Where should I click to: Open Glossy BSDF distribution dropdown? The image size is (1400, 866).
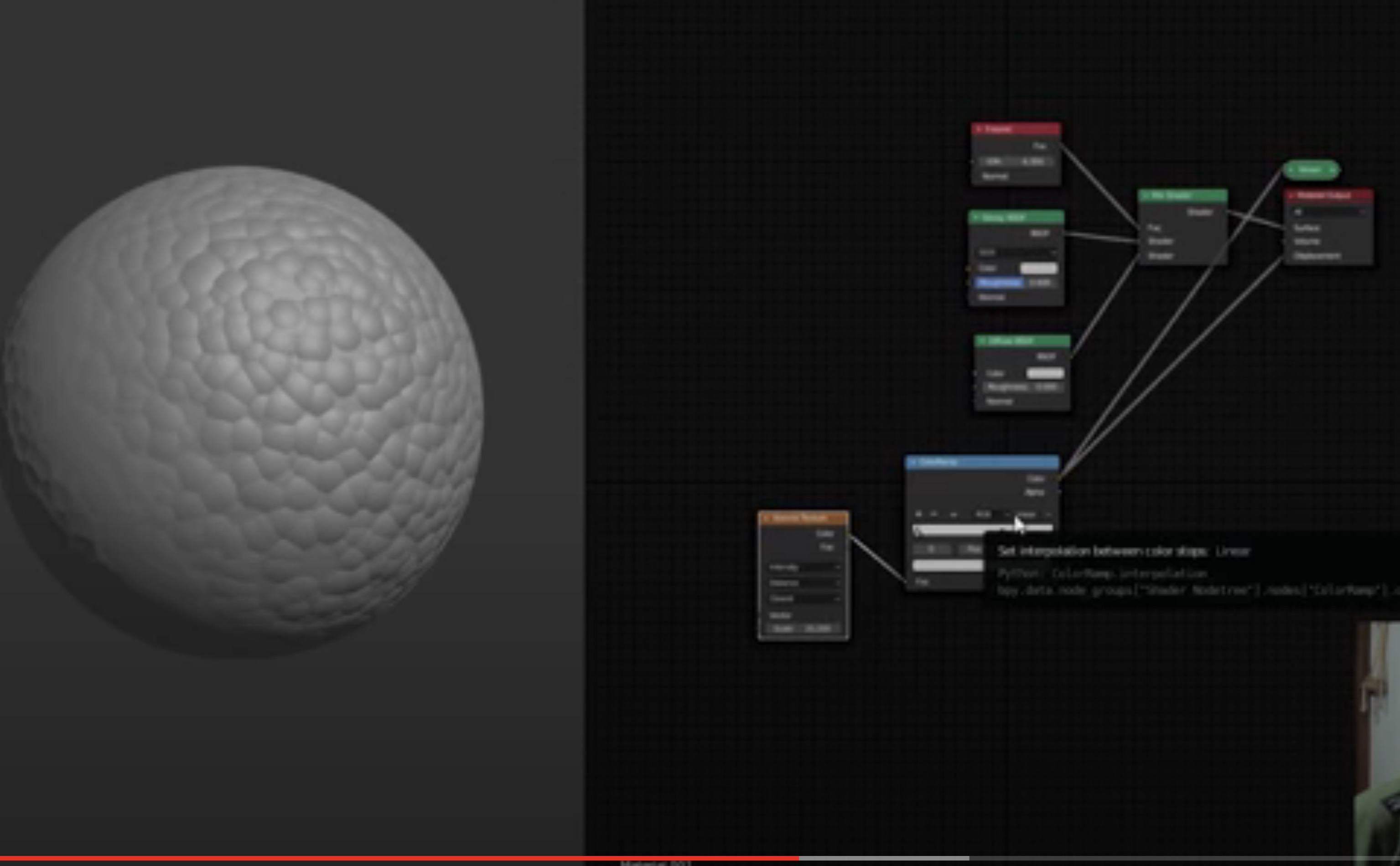tap(1016, 253)
